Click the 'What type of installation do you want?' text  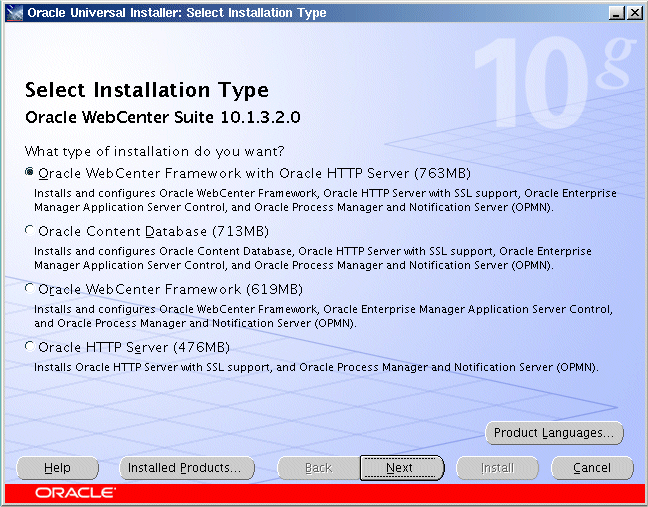coord(155,151)
